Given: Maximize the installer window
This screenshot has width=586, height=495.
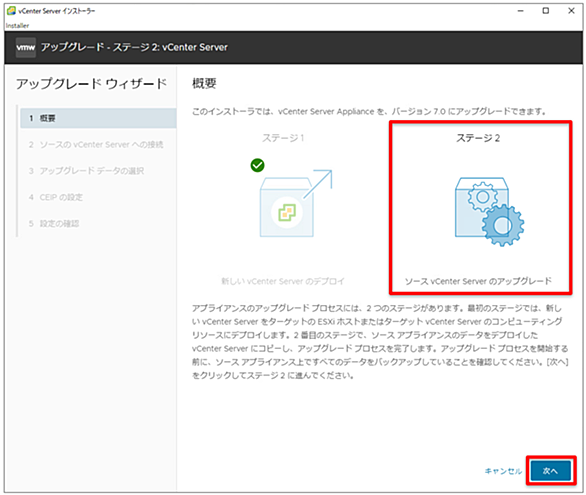Looking at the screenshot, I should coord(546,11).
